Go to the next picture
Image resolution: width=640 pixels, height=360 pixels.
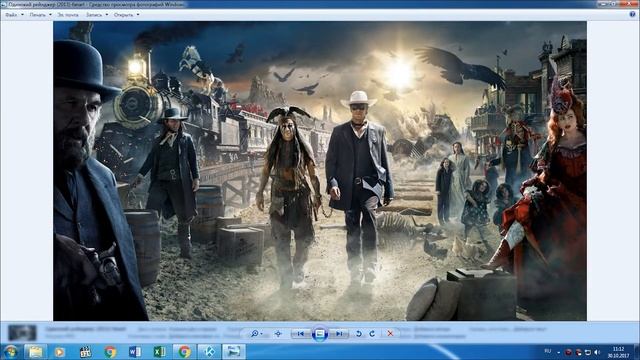[339, 333]
